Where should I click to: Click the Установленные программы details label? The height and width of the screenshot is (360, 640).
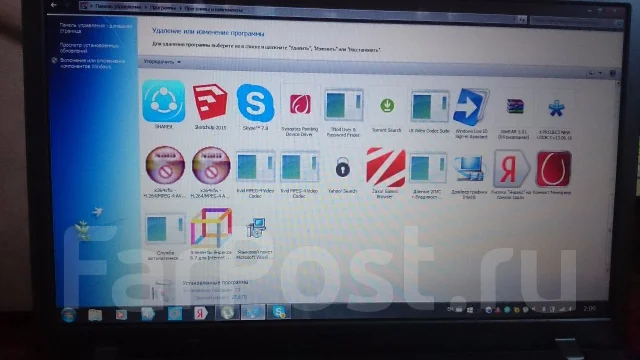(215, 282)
